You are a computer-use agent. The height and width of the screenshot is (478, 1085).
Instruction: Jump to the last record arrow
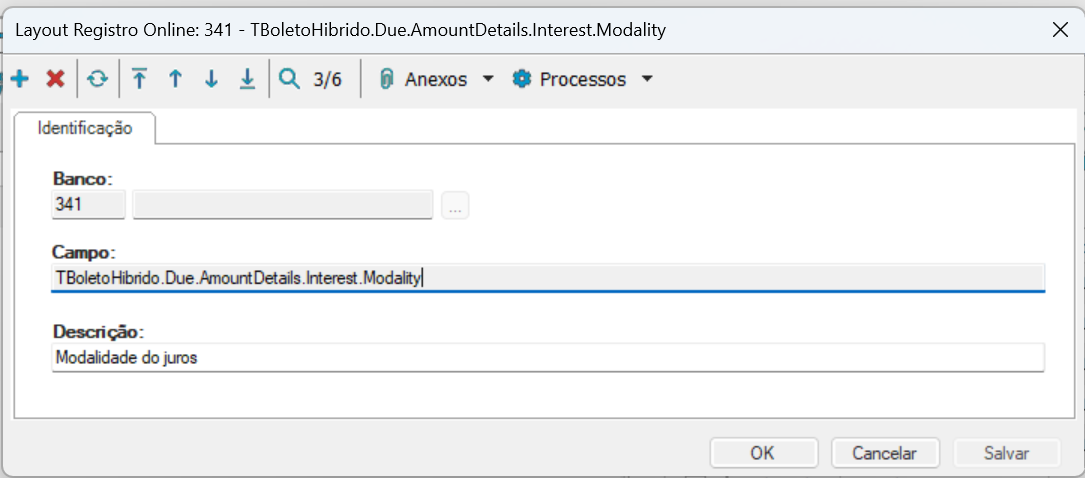pos(247,79)
